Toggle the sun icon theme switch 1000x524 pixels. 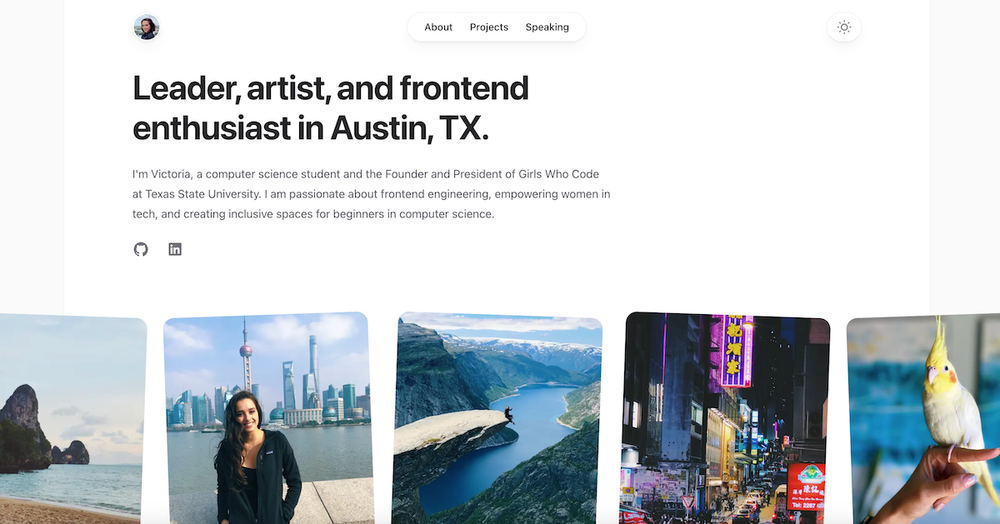tap(844, 27)
